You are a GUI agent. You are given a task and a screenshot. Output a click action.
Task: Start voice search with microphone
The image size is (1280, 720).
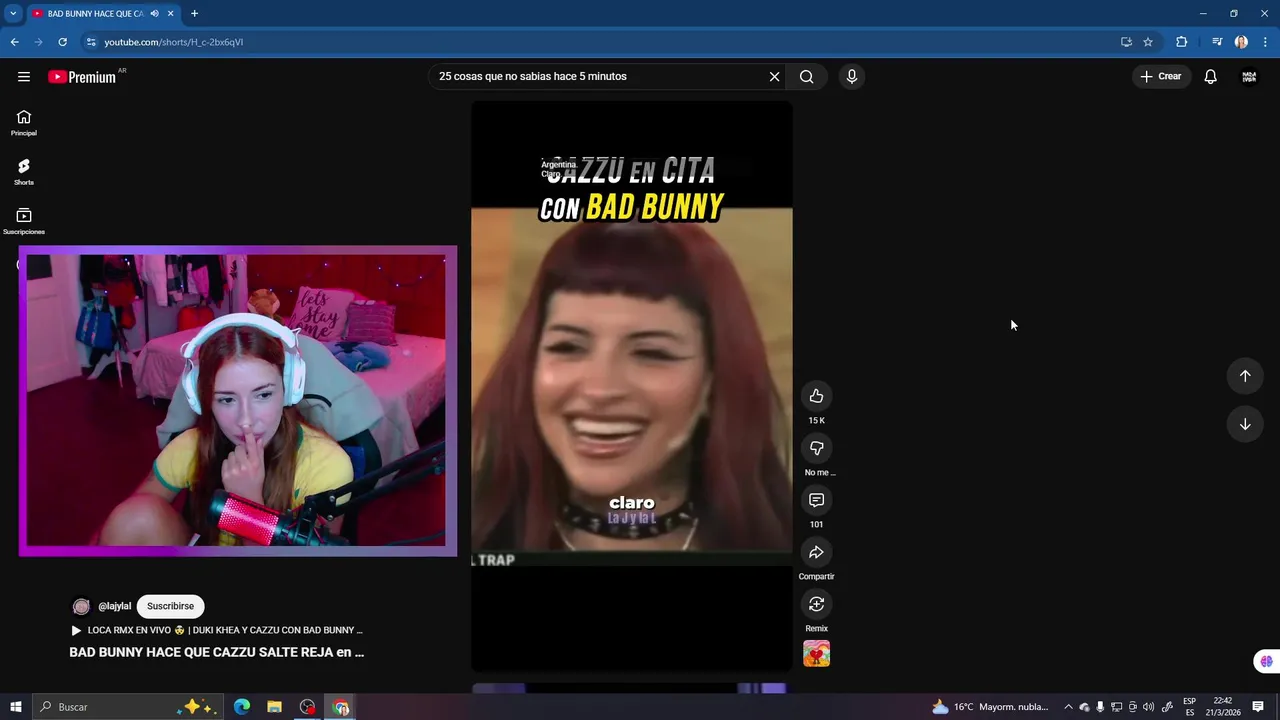point(852,76)
